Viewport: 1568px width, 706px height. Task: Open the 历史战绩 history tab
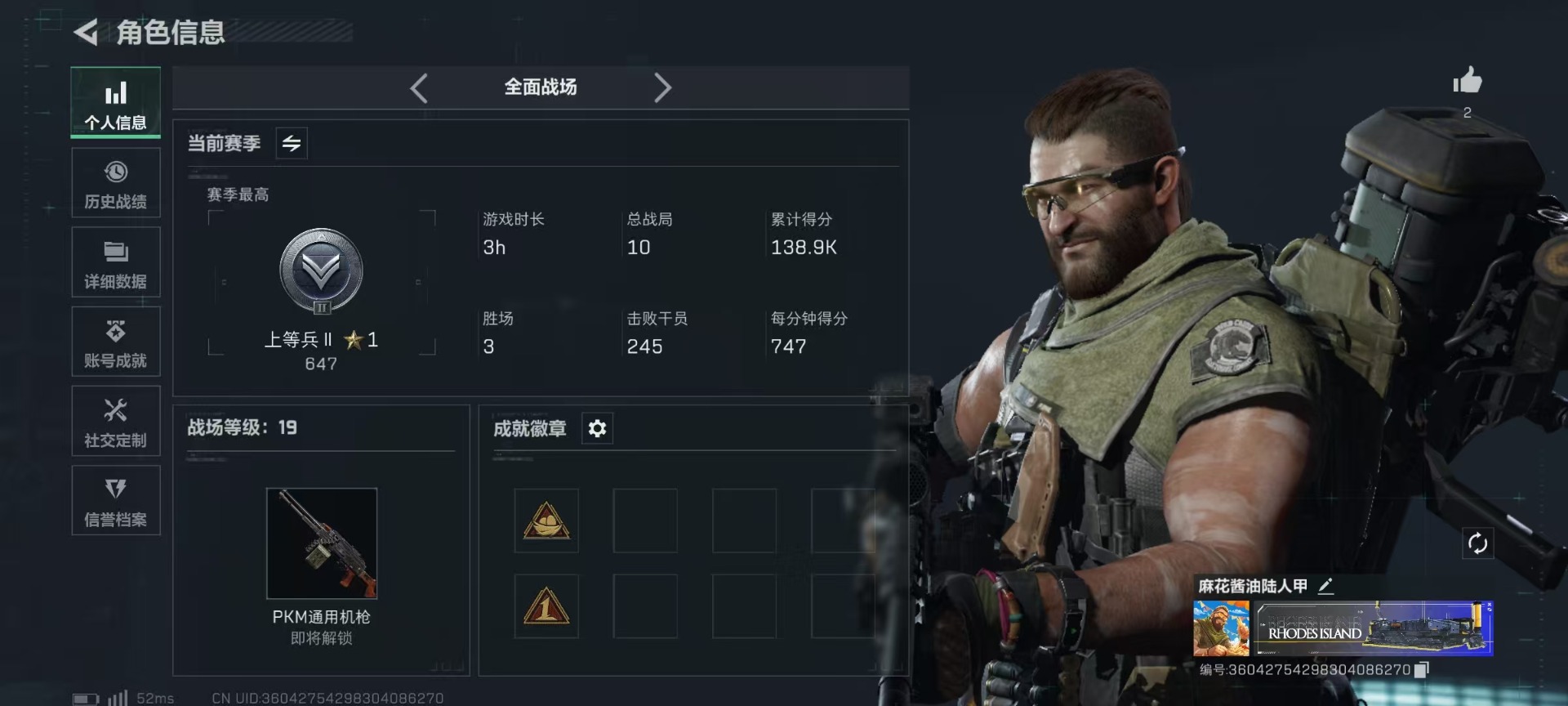(116, 183)
